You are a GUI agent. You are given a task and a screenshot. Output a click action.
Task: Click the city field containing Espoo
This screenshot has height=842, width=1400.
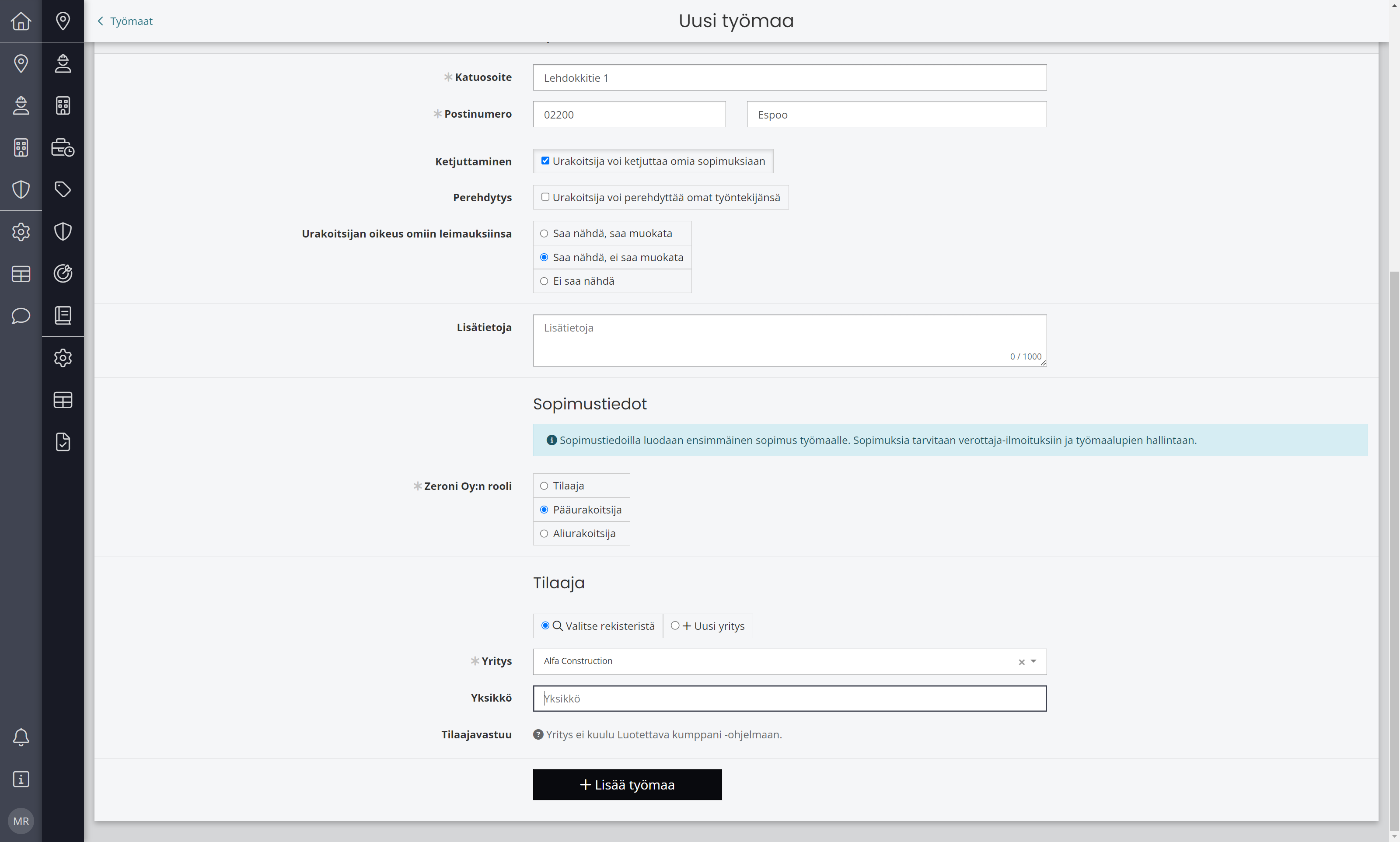click(896, 115)
